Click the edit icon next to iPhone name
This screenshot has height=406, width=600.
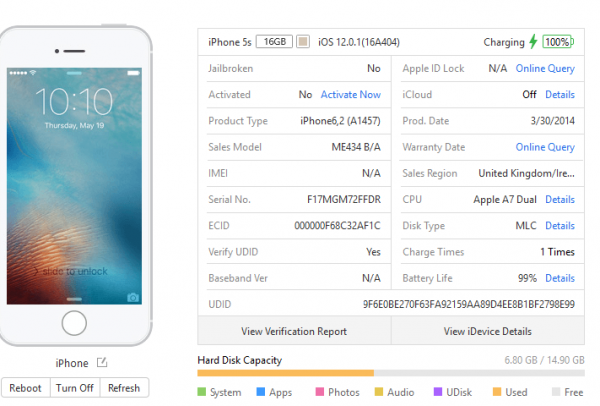(102, 362)
